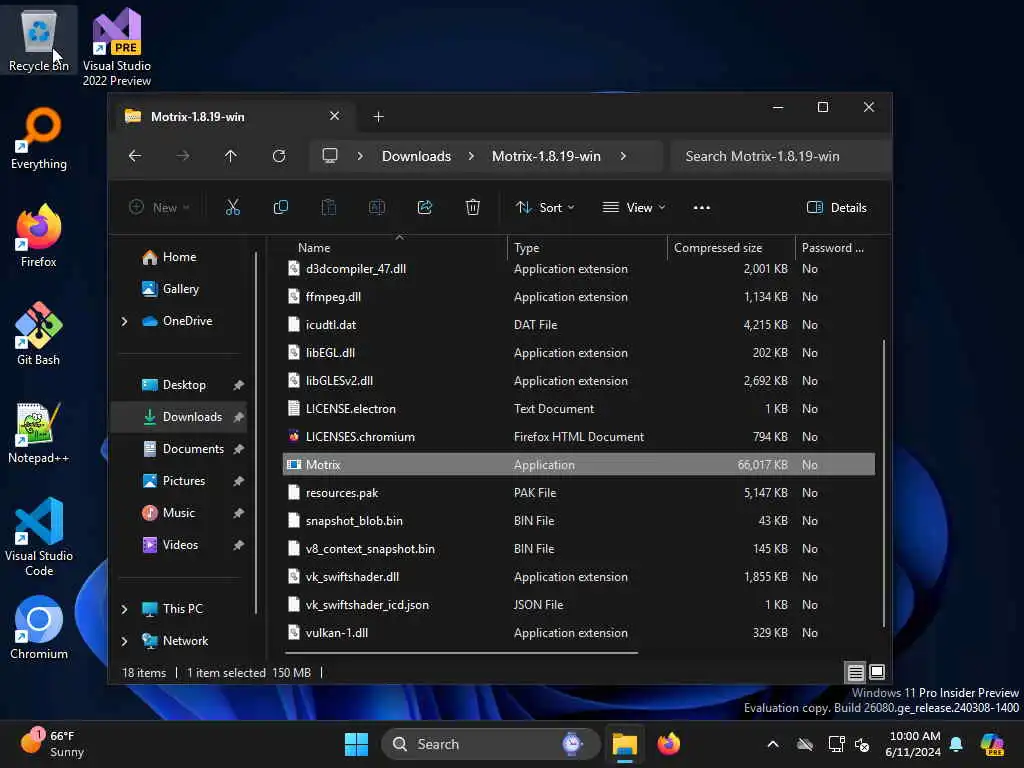Open Music in the navigation pane
The width and height of the screenshot is (1024, 768).
click(x=180, y=513)
